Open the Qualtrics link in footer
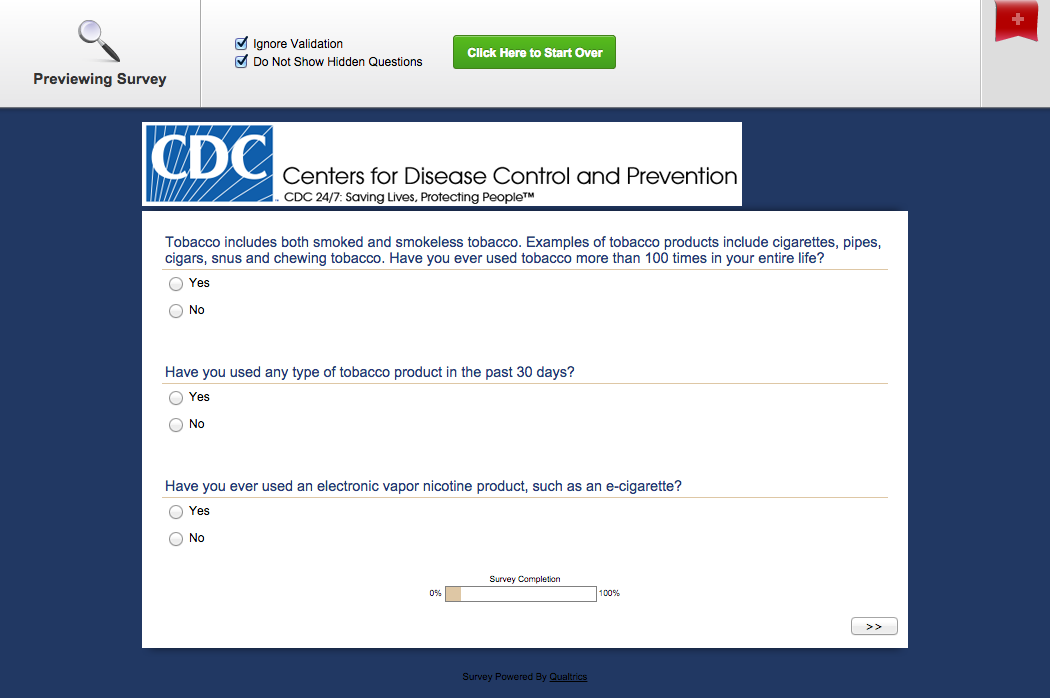This screenshot has width=1050, height=698. (568, 677)
